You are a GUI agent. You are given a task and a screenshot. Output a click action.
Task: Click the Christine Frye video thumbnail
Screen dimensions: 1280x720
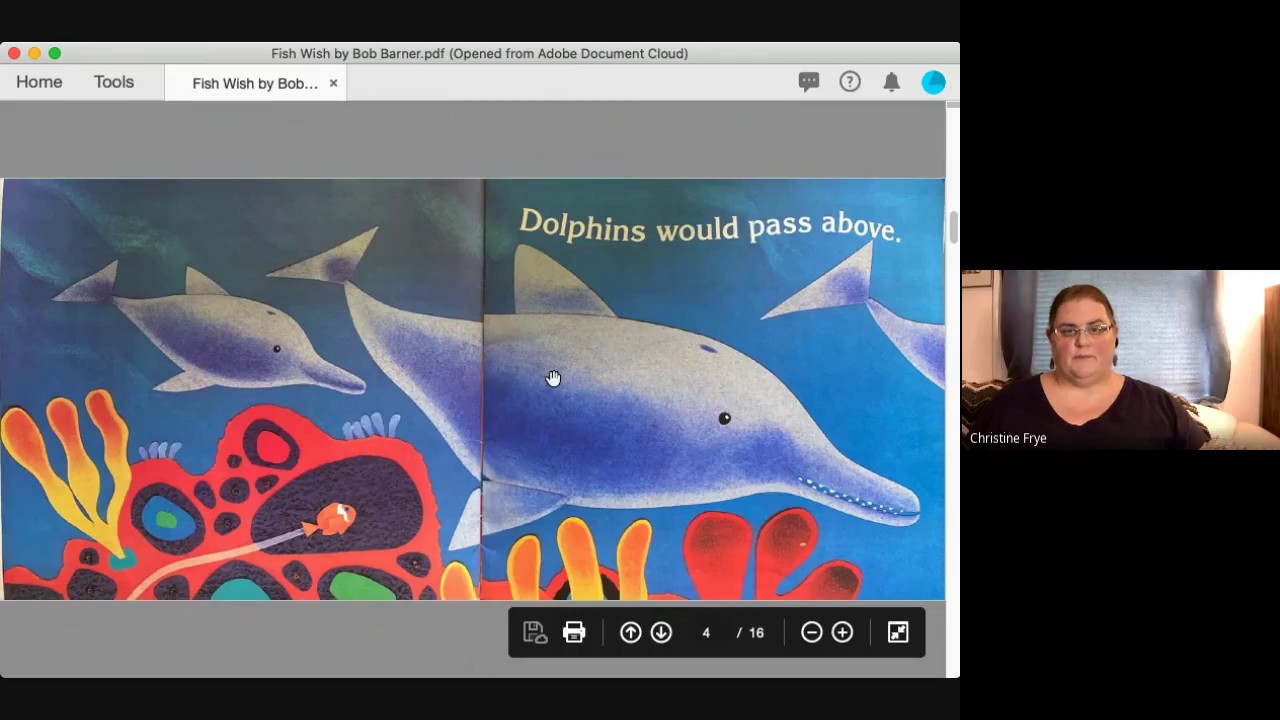1120,360
